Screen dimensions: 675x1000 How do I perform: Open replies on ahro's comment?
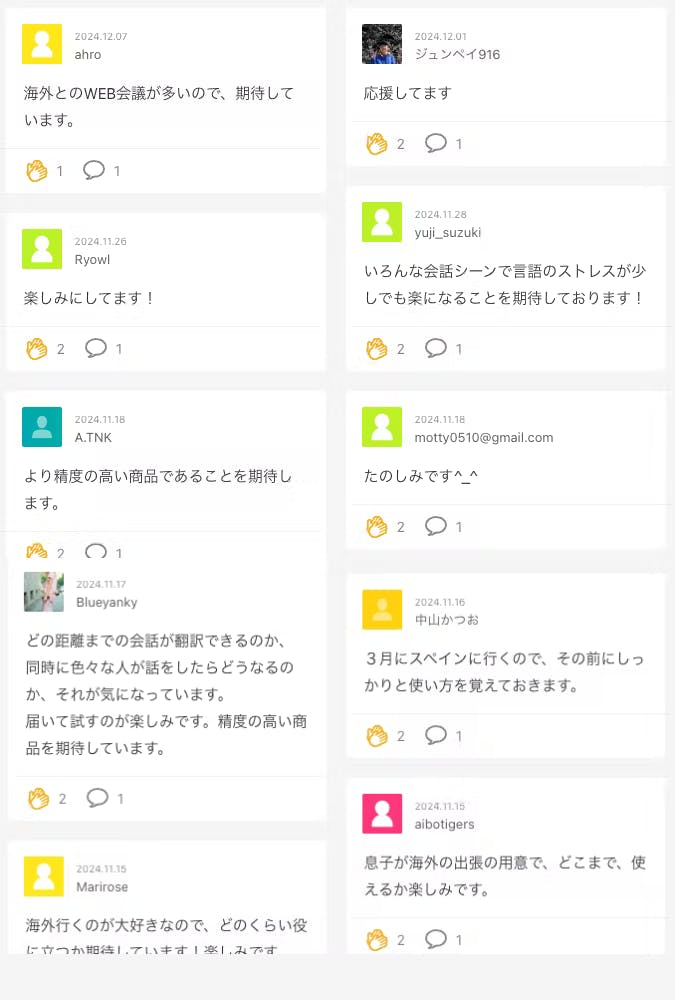click(94, 171)
